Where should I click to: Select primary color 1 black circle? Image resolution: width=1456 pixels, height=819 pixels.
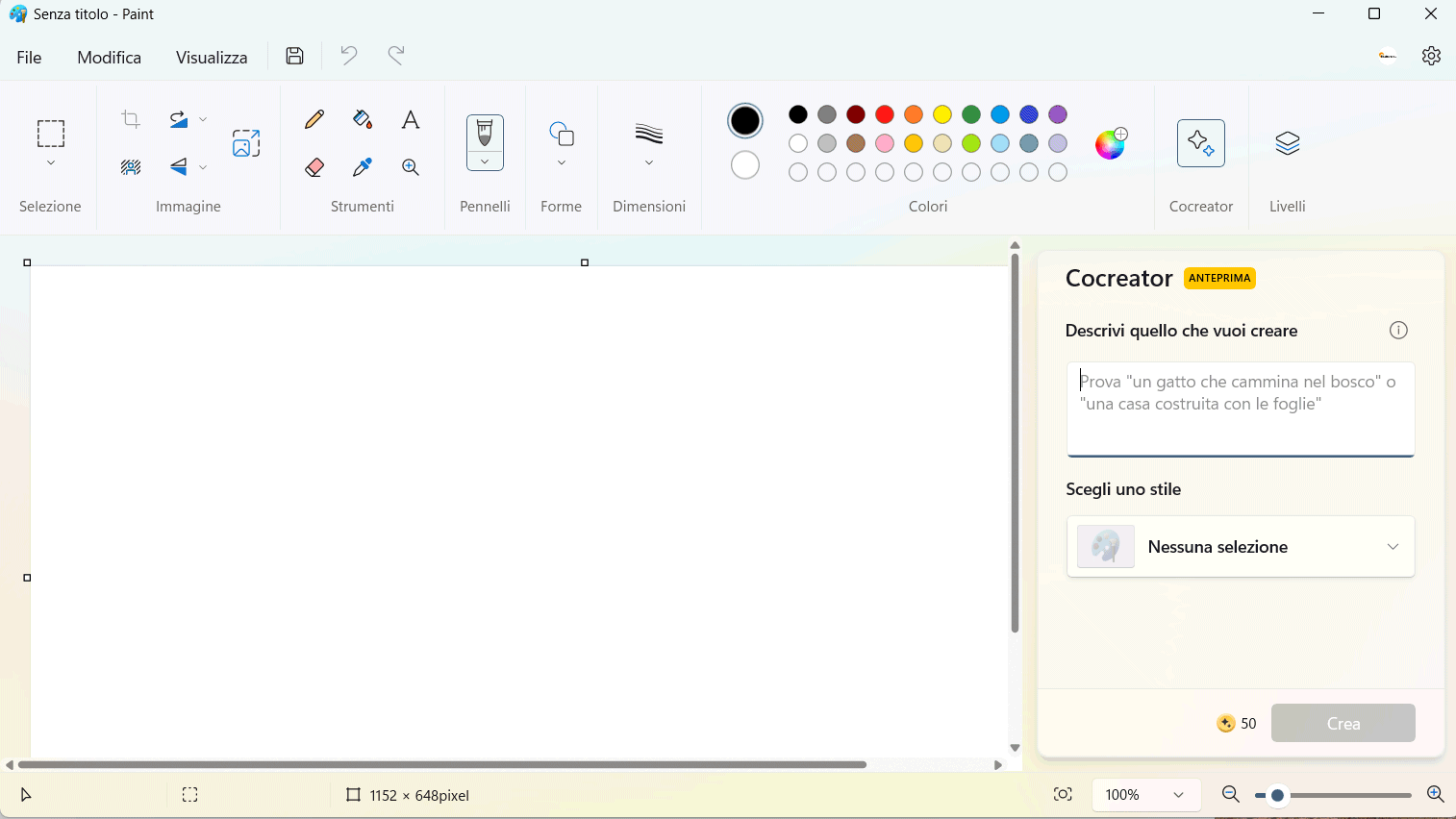[745, 120]
